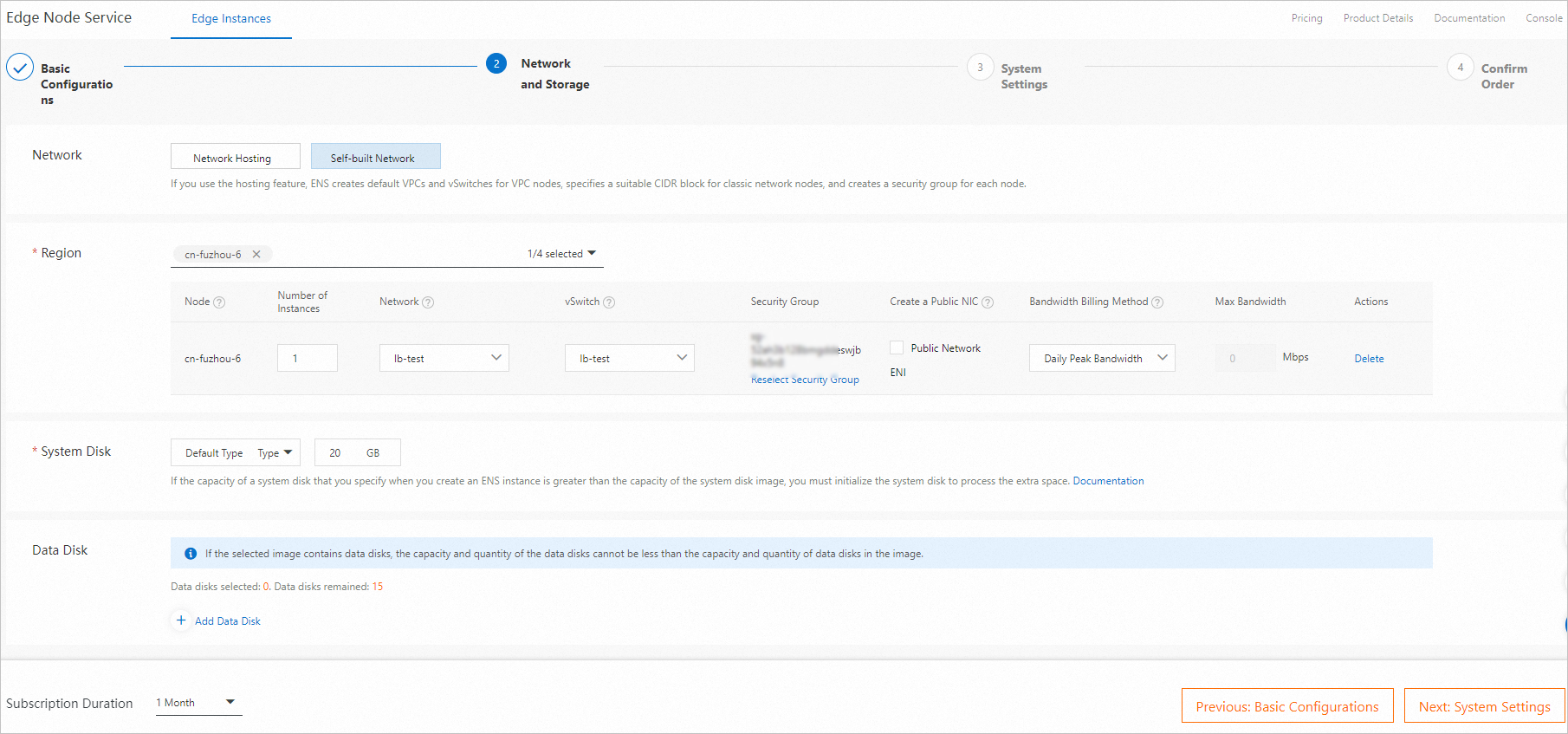Switch to the Edge Instances tab

[231, 18]
